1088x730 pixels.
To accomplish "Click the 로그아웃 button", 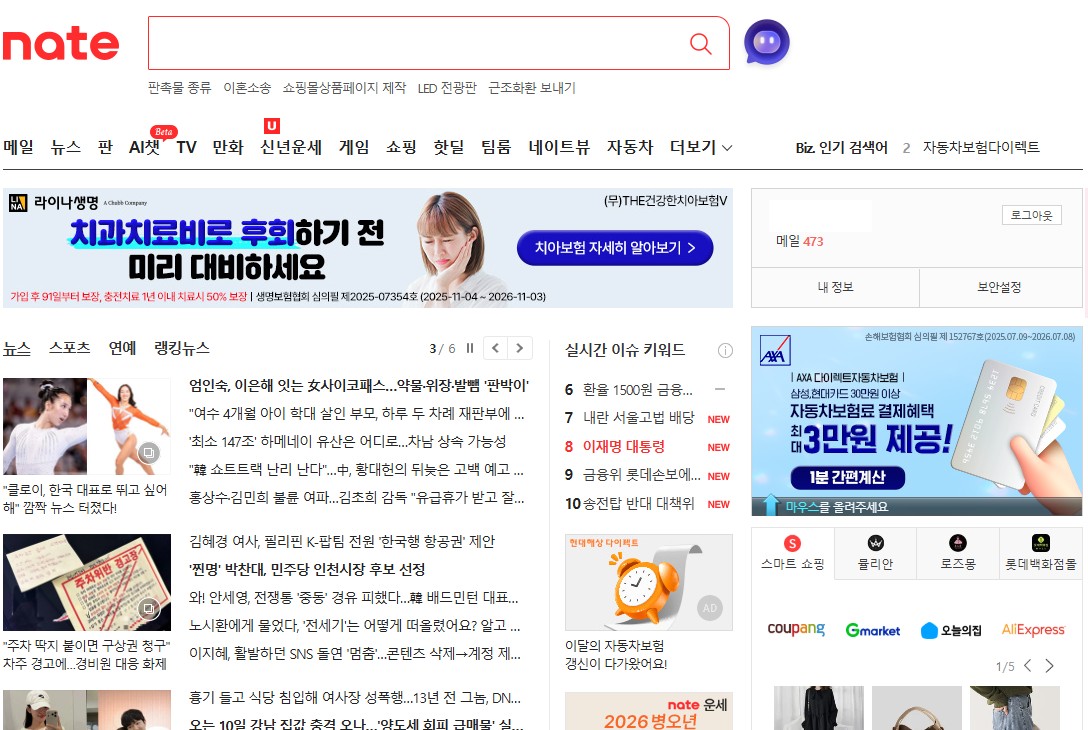I will click(x=1032, y=215).
